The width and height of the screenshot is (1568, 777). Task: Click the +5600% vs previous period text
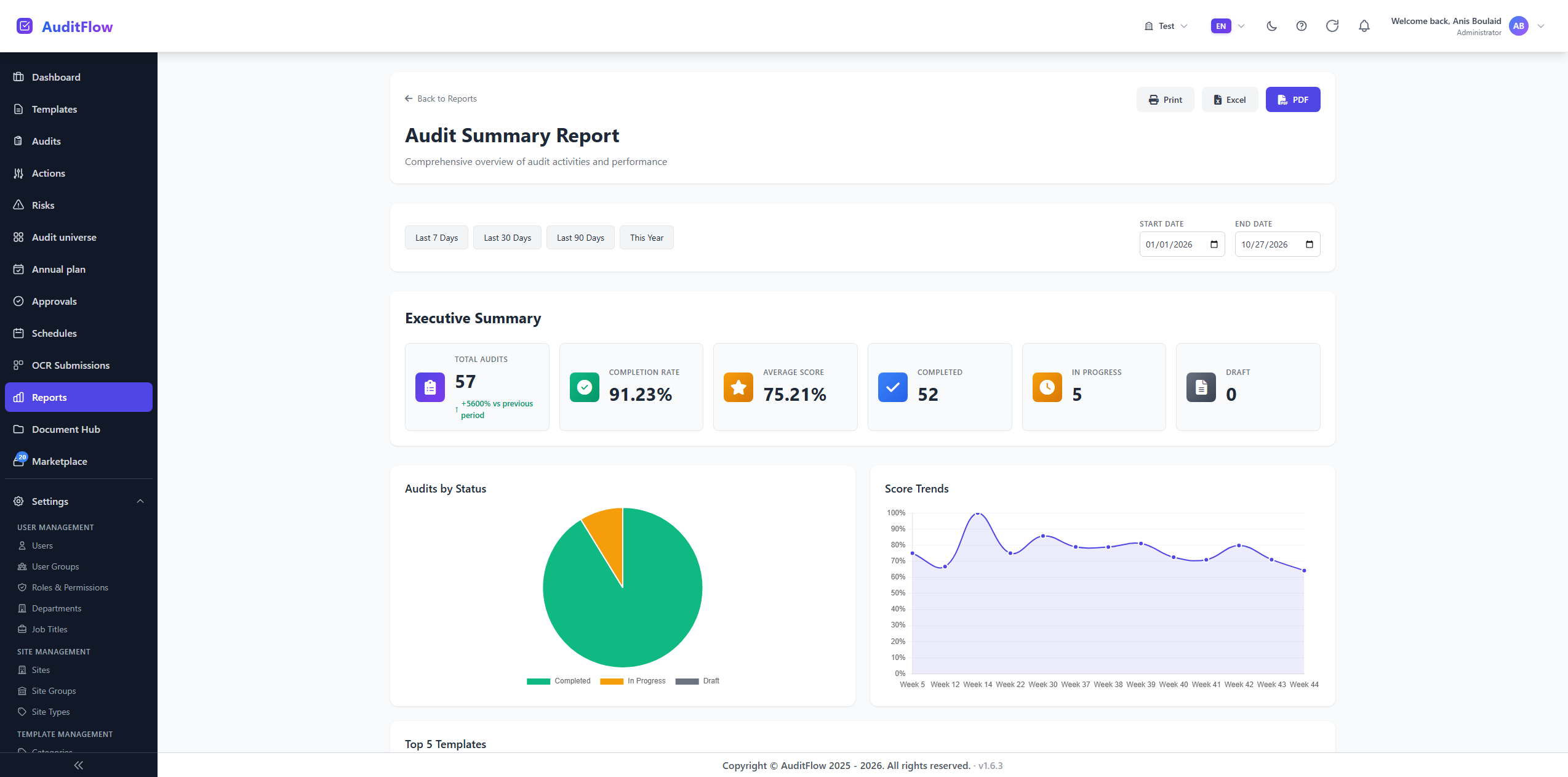click(497, 409)
